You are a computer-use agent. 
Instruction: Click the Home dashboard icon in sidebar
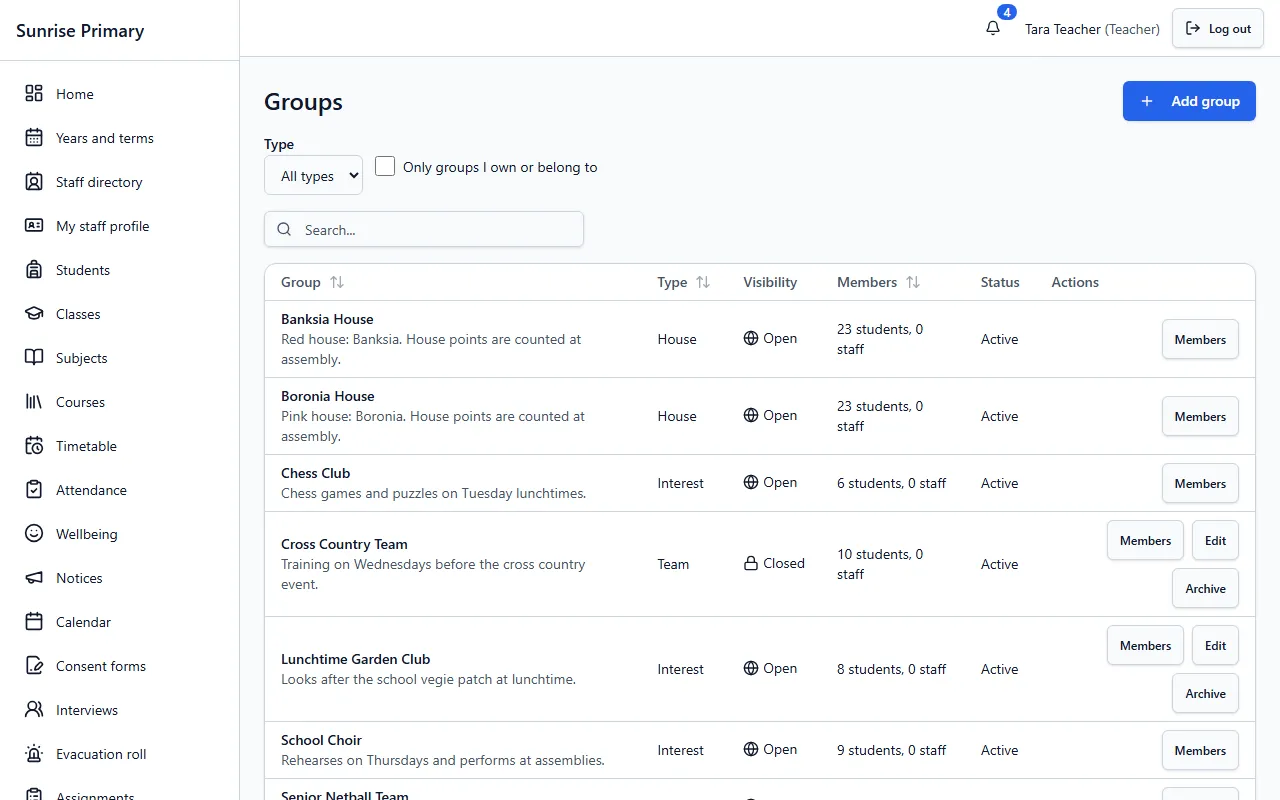pos(34,94)
